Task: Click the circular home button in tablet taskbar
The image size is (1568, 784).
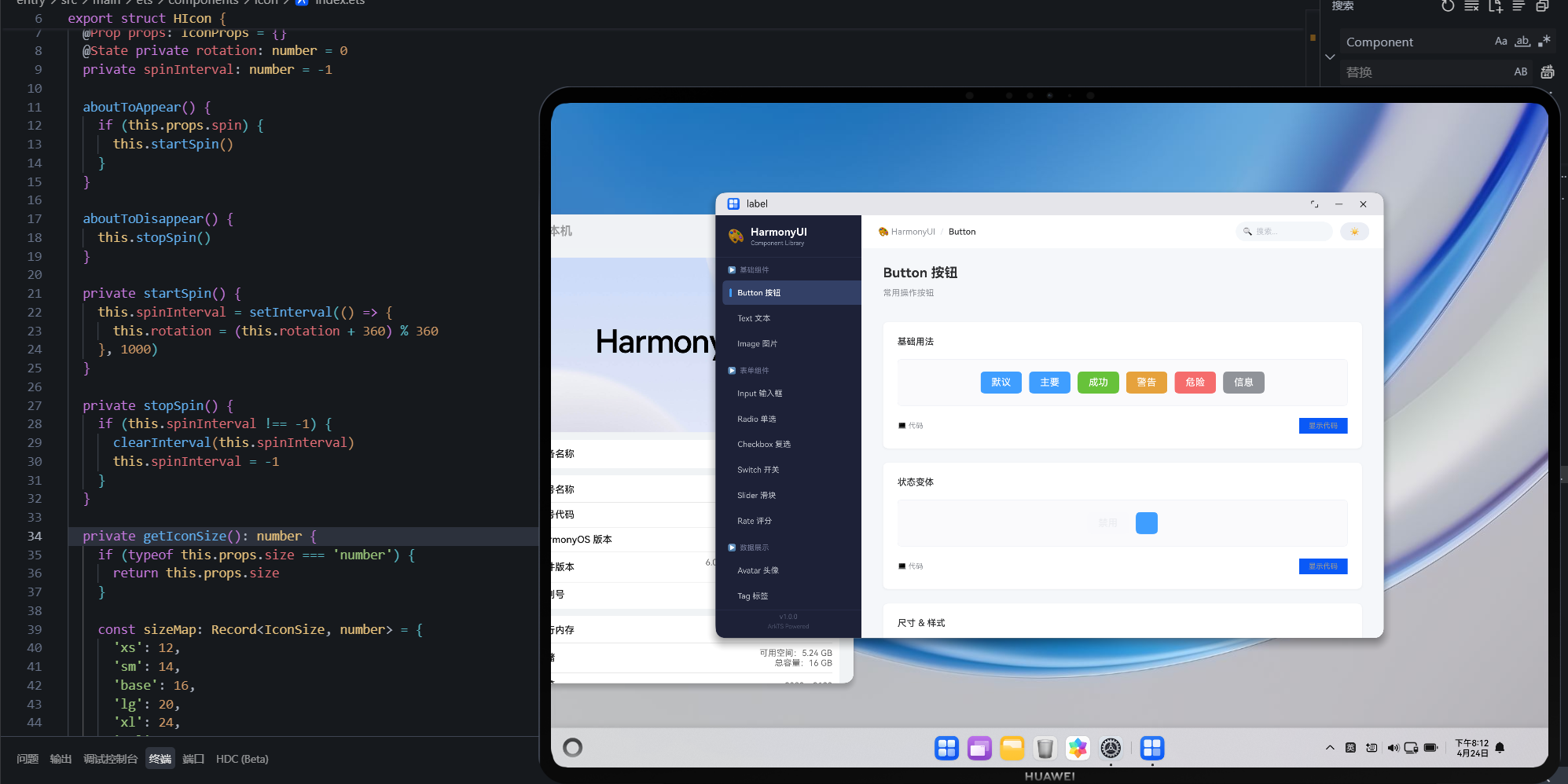Action: click(573, 748)
